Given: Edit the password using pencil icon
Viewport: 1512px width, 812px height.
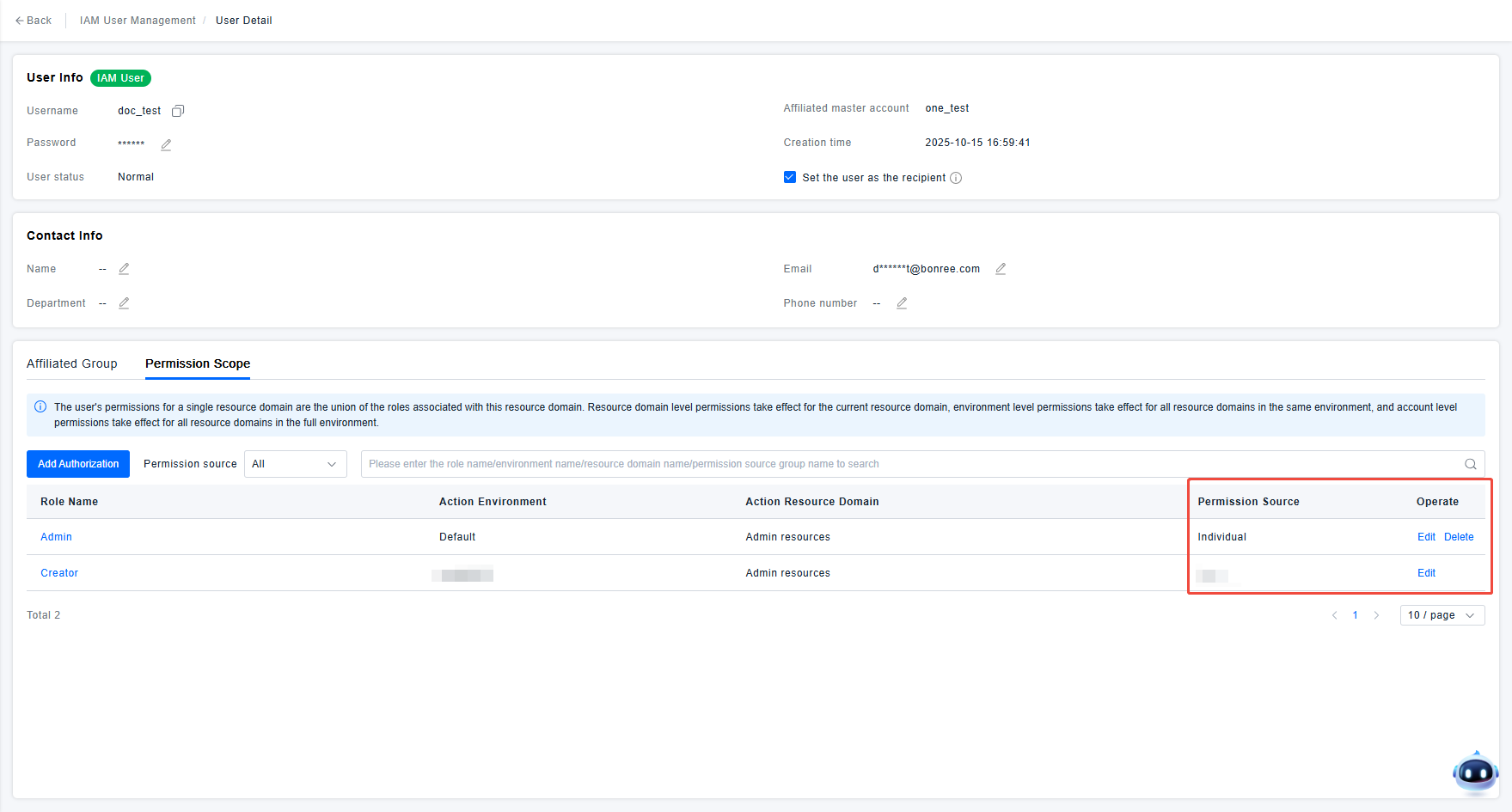Looking at the screenshot, I should (x=166, y=144).
